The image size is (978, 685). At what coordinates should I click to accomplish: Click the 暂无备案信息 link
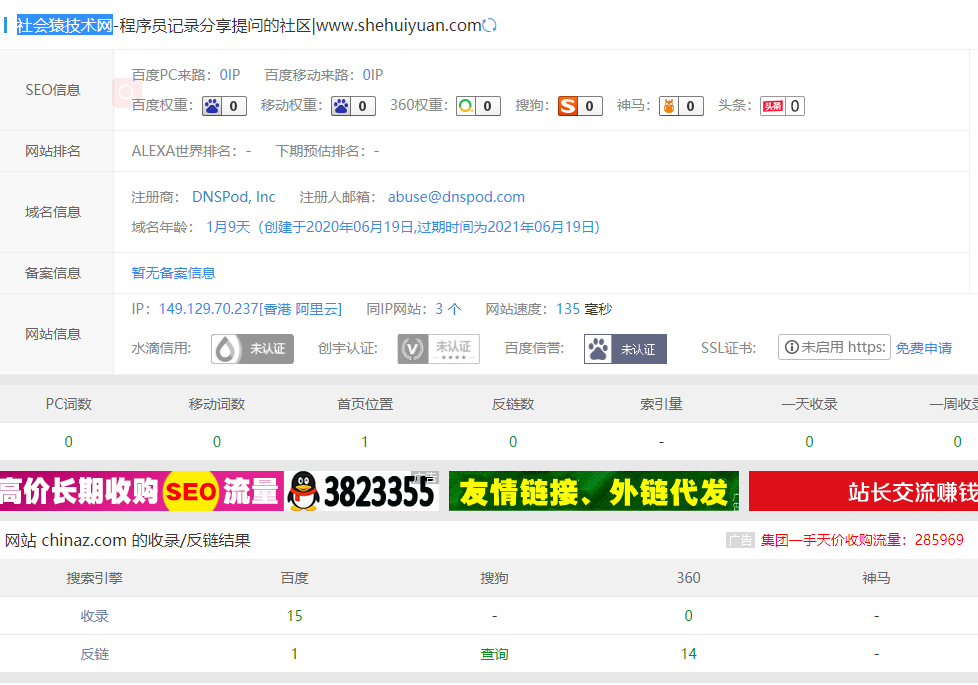tap(173, 273)
